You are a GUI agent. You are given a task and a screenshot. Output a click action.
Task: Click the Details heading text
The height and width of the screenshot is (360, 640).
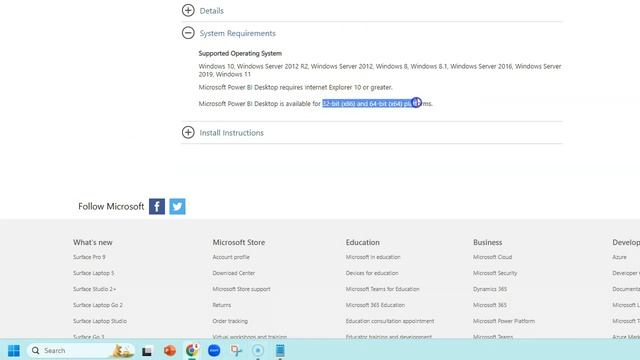pyautogui.click(x=211, y=11)
